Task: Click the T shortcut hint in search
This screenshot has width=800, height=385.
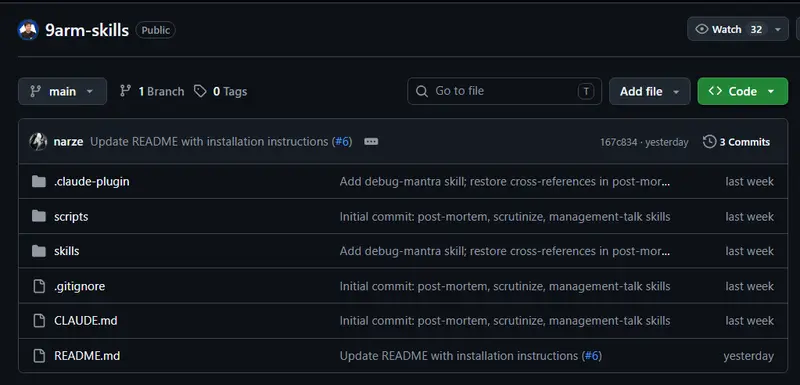Action: pos(586,91)
